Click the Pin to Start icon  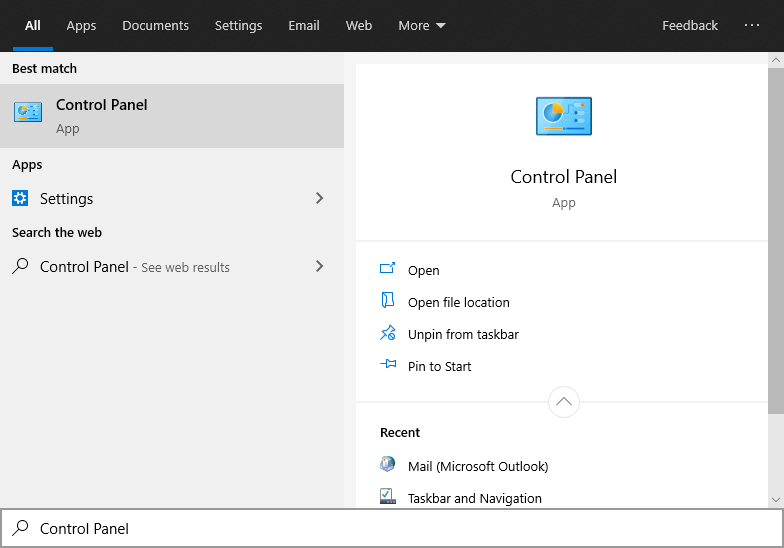(388, 364)
